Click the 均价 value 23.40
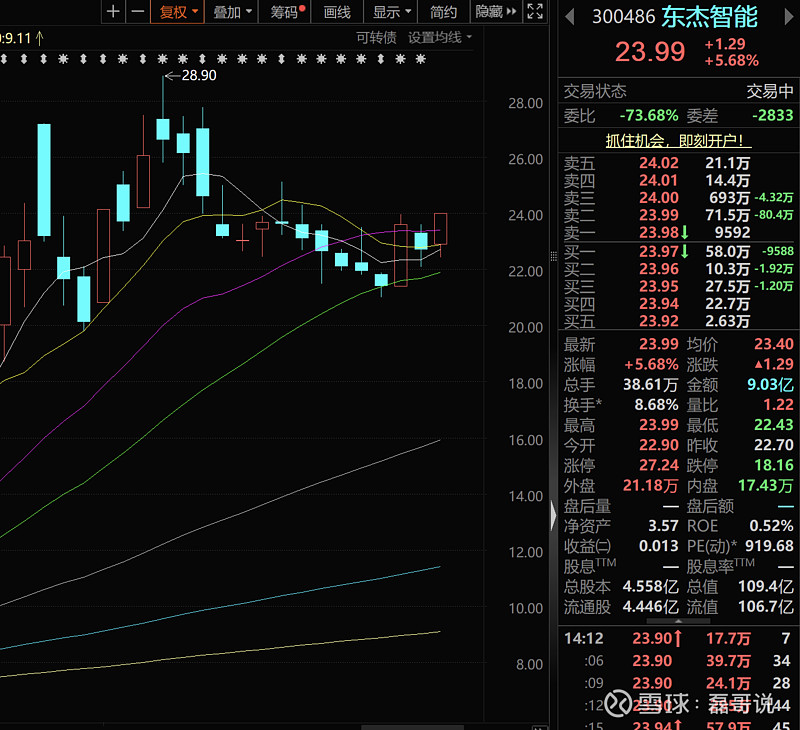The width and height of the screenshot is (800, 730). (773, 344)
